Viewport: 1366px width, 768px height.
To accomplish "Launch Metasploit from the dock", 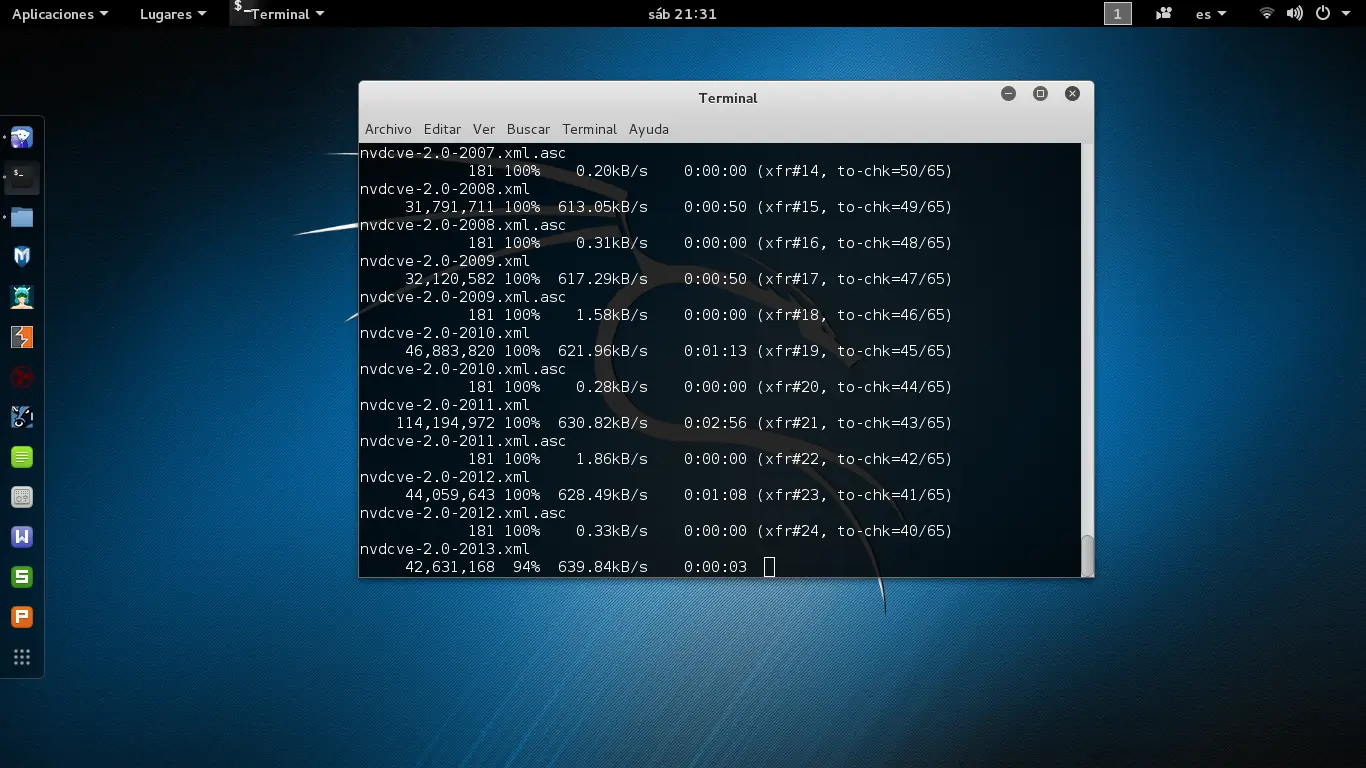I will tap(22, 257).
